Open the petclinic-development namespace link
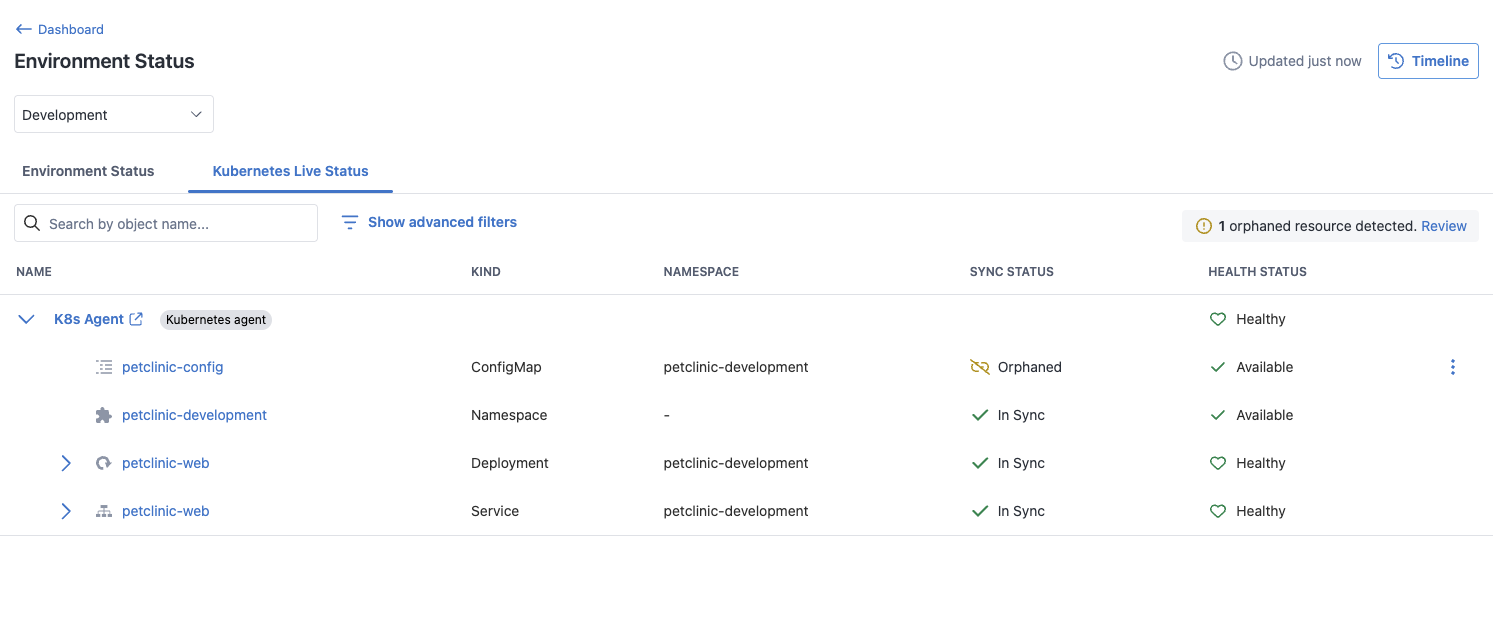The height and width of the screenshot is (636, 1493). click(x=194, y=415)
